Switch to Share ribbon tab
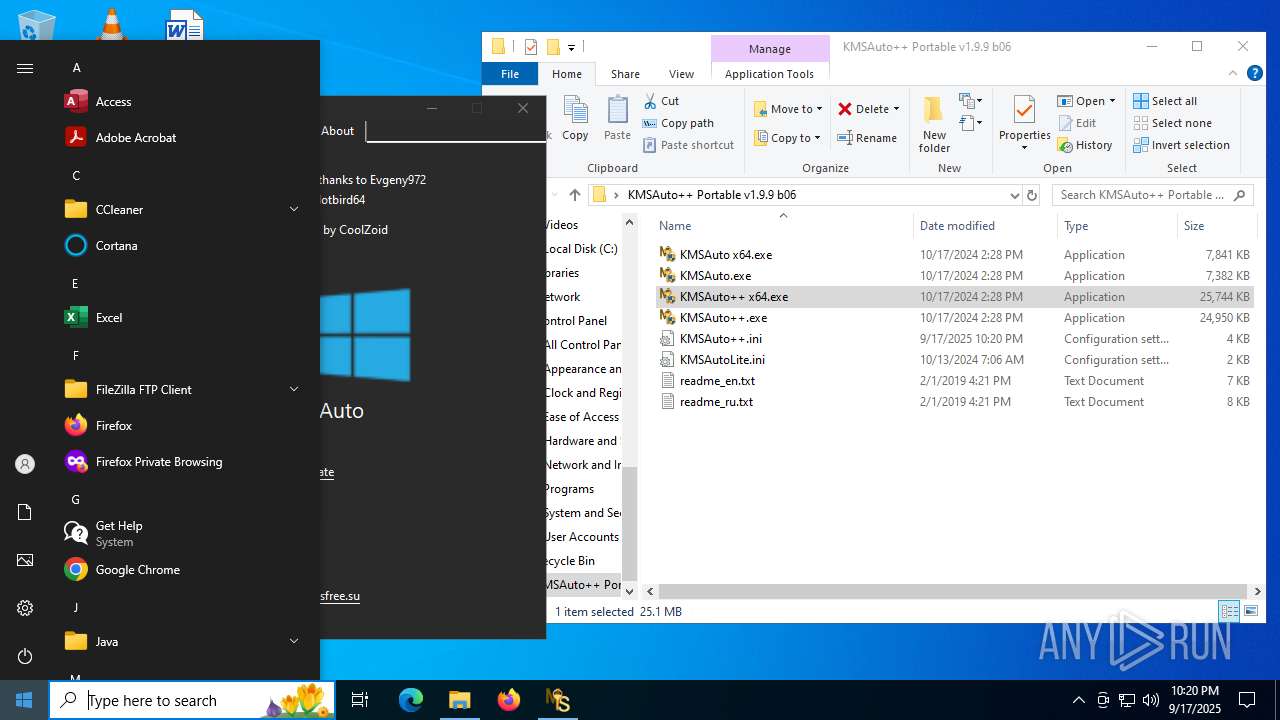This screenshot has height=720, width=1280. pyautogui.click(x=625, y=74)
